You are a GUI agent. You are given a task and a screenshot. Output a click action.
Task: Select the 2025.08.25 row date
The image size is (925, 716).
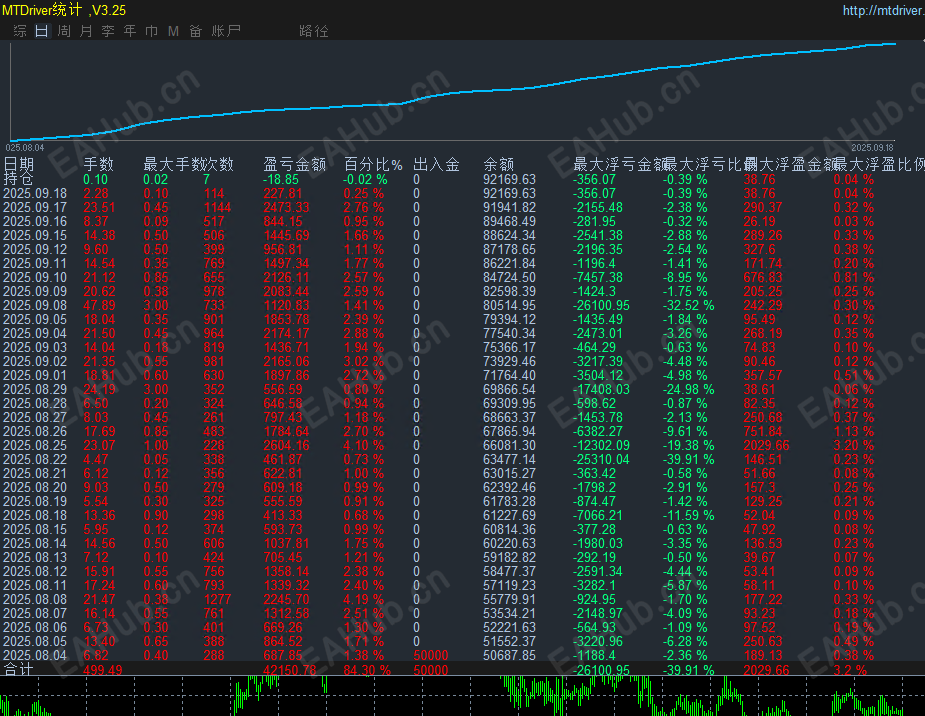[x=35, y=446]
